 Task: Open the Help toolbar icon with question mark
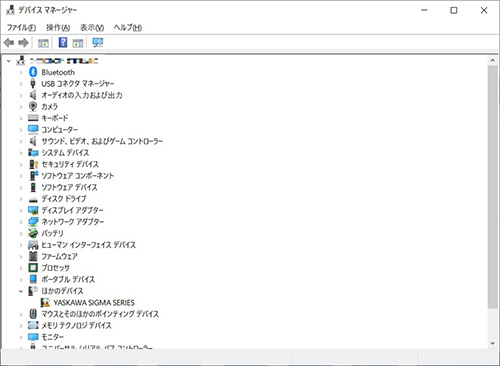[63, 43]
